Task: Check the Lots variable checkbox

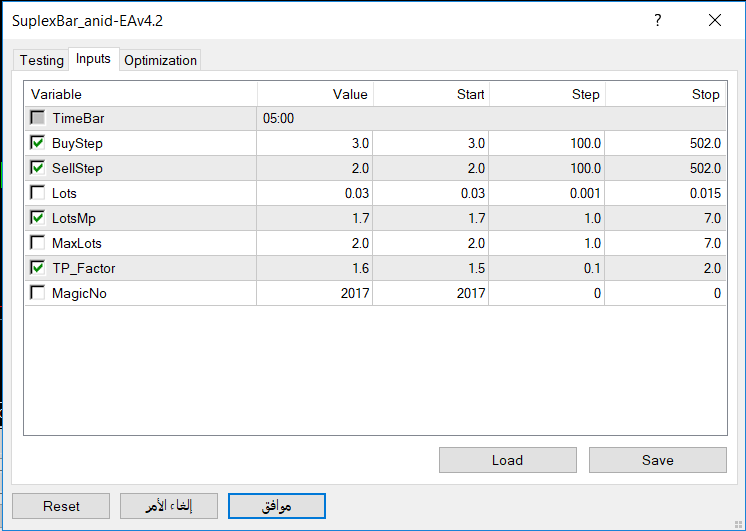Action: 38,193
